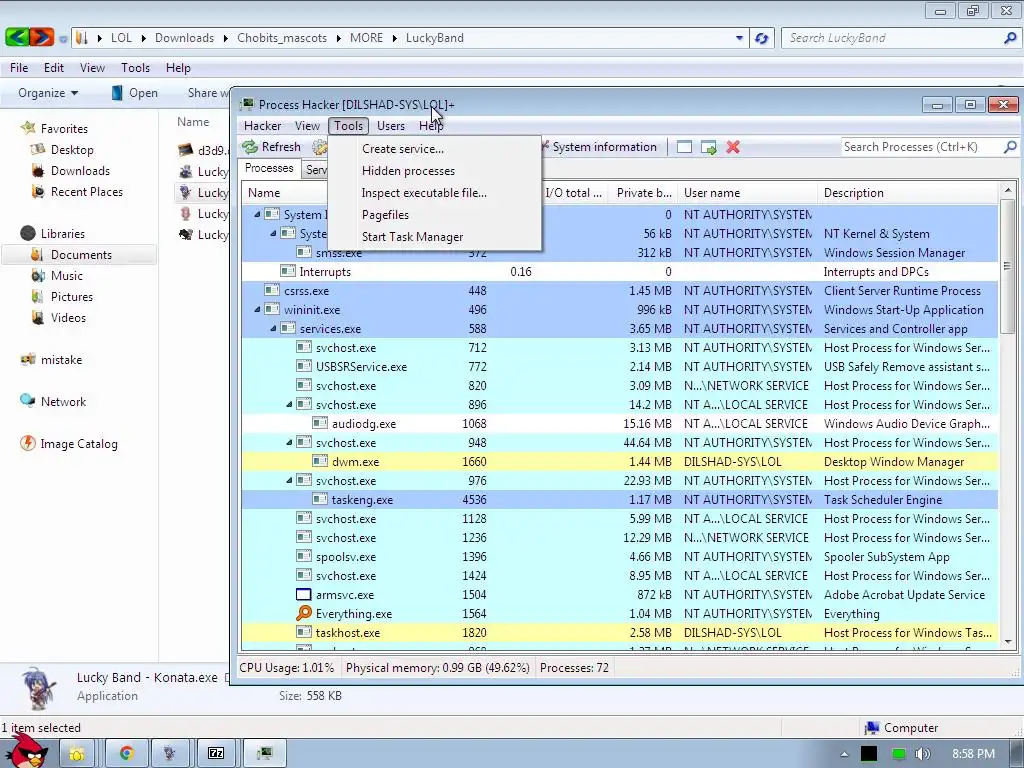This screenshot has height=768, width=1024.
Task: Select the spoolsv.exe process row
Action: pos(619,556)
